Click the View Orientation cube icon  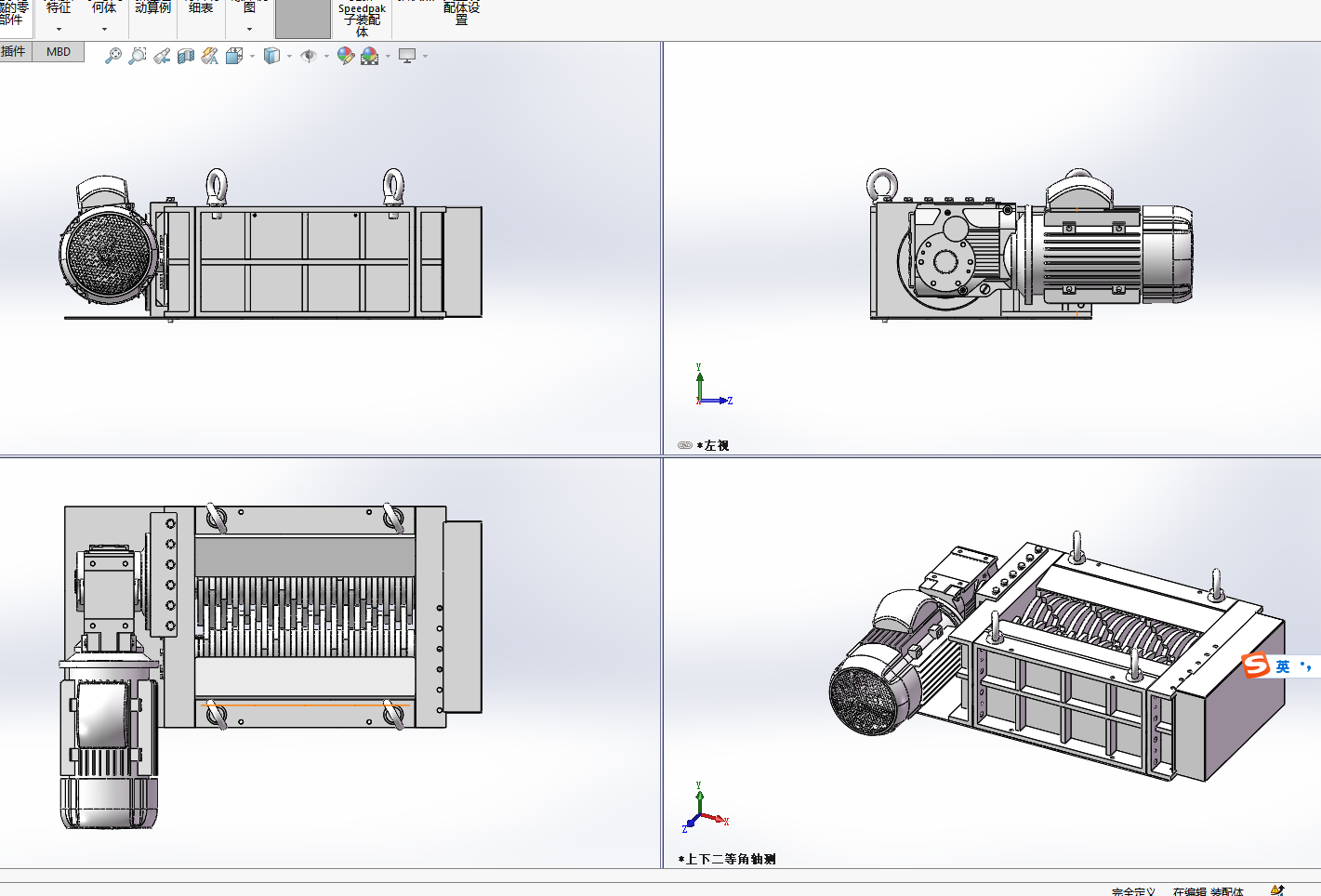point(234,56)
